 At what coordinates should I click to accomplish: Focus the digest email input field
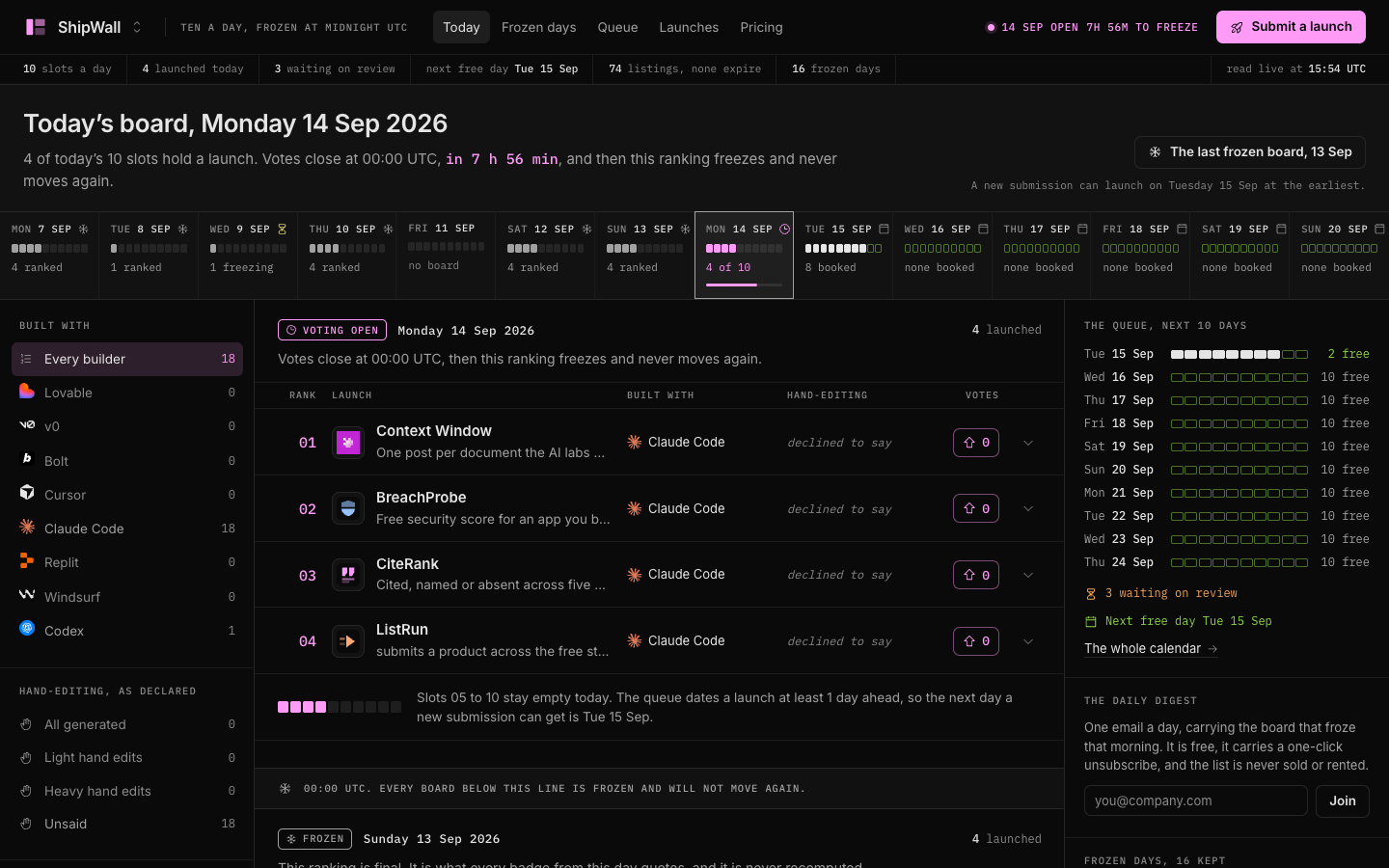coord(1196,800)
